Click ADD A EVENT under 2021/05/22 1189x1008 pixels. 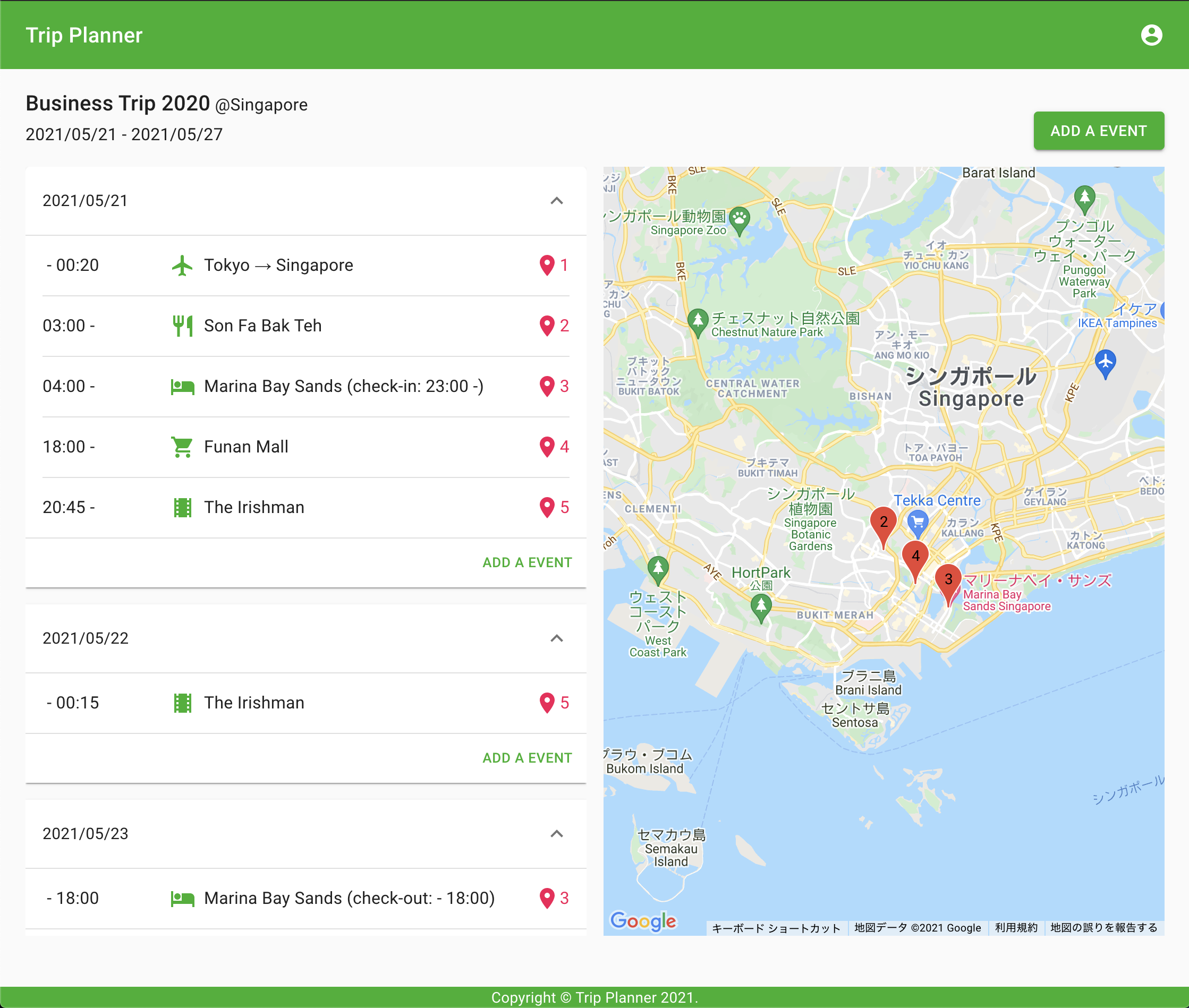tap(527, 758)
